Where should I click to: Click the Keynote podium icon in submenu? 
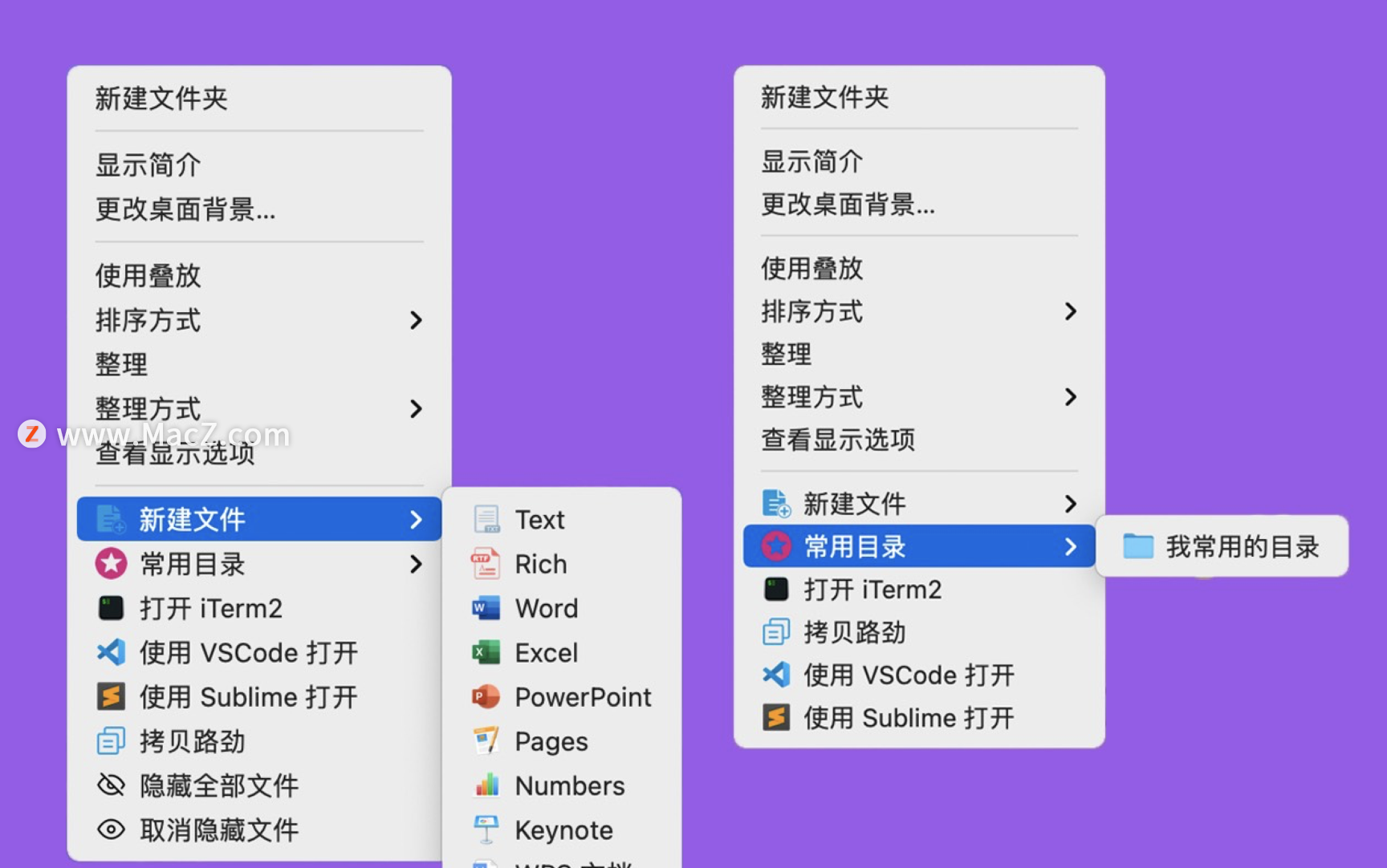[x=486, y=829]
